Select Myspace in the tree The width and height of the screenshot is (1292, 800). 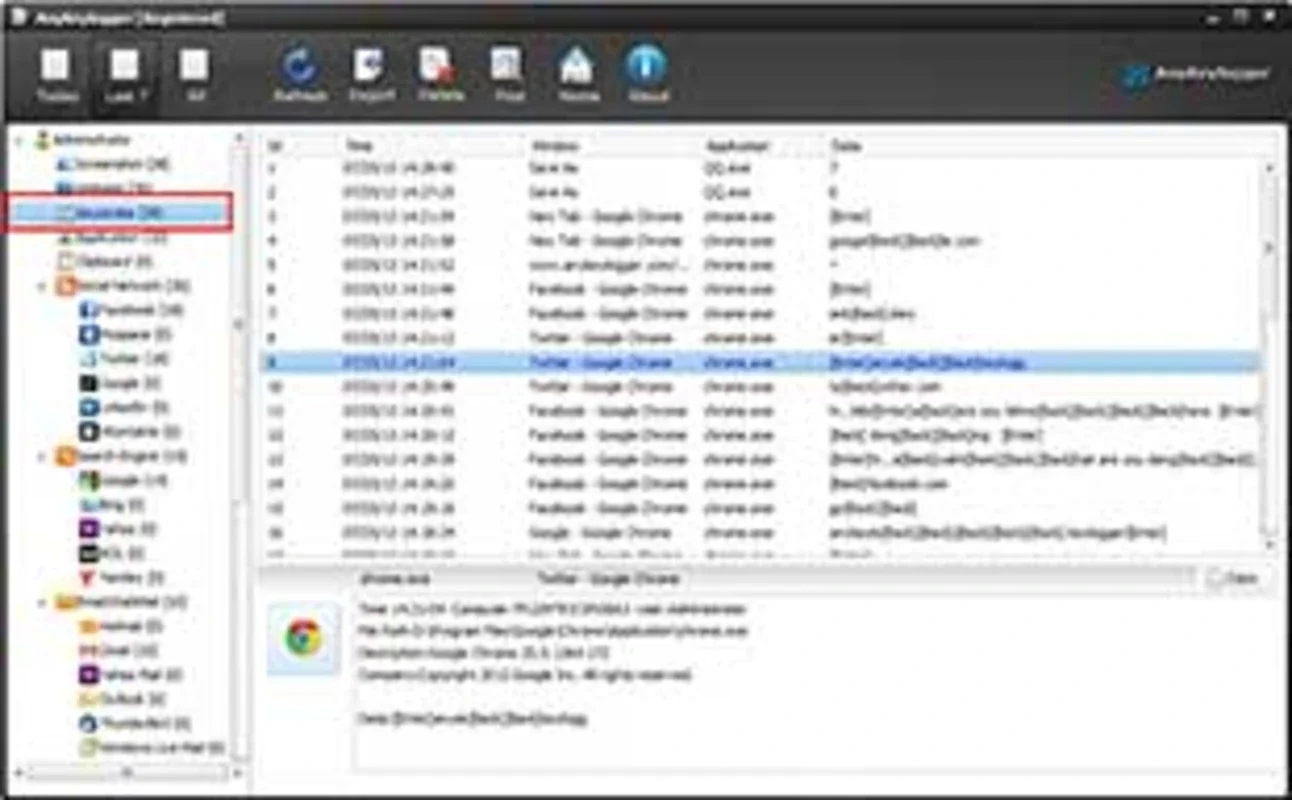(125, 335)
